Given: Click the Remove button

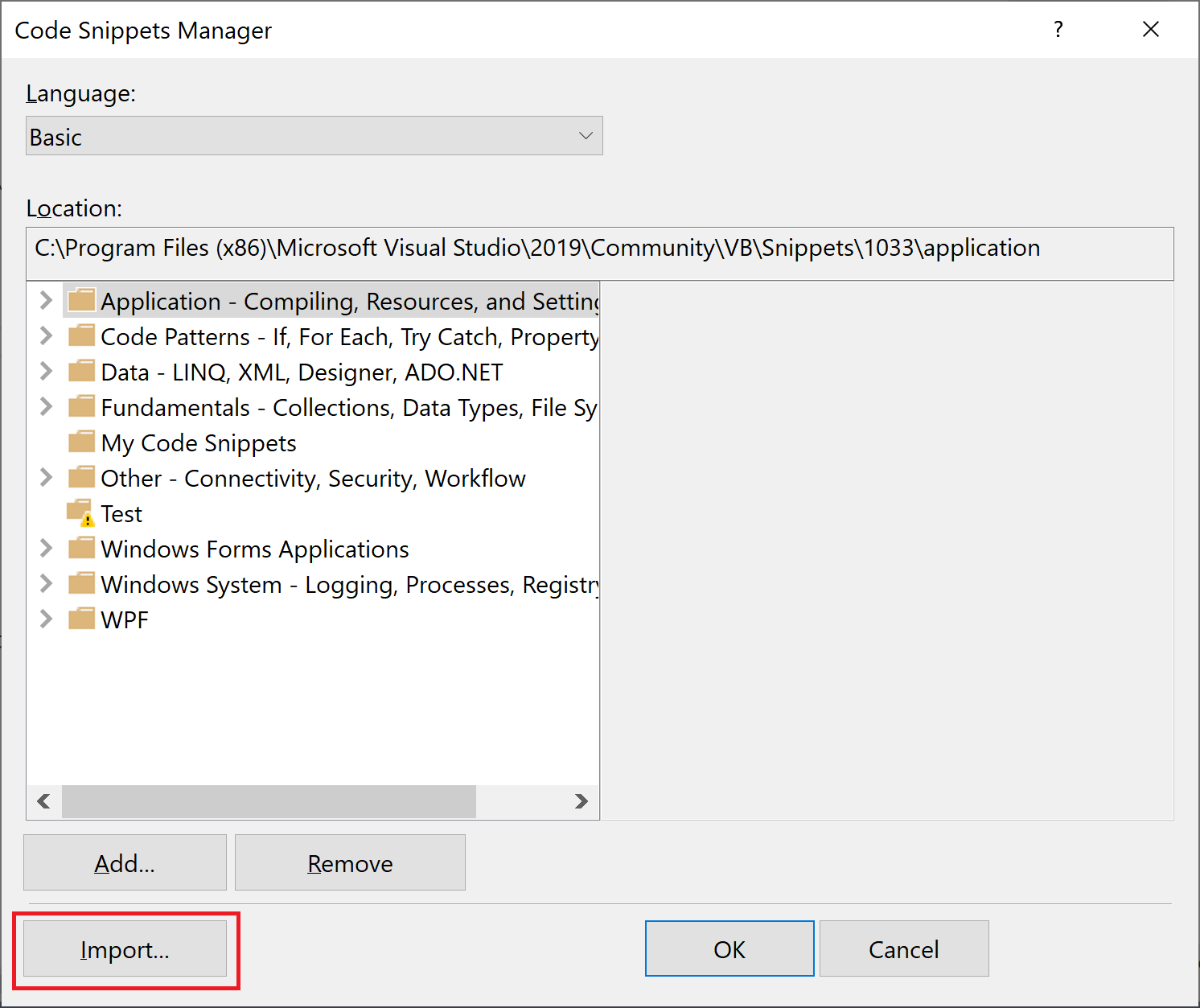Looking at the screenshot, I should (350, 862).
